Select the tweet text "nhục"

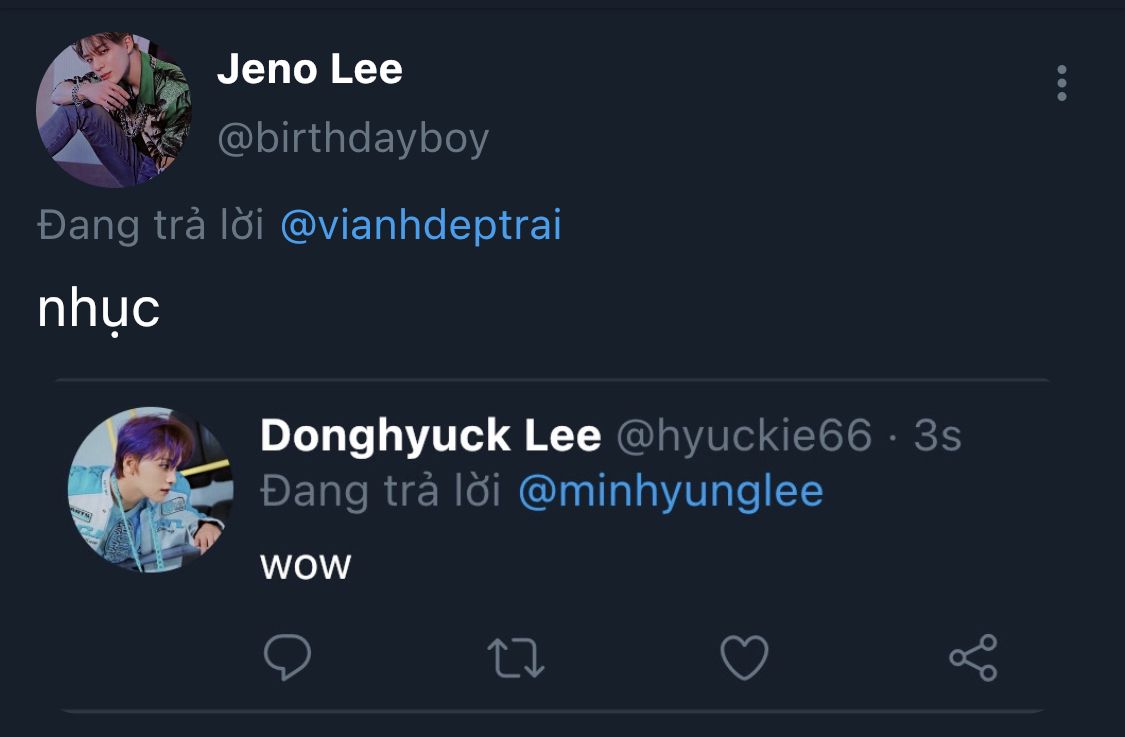98,310
